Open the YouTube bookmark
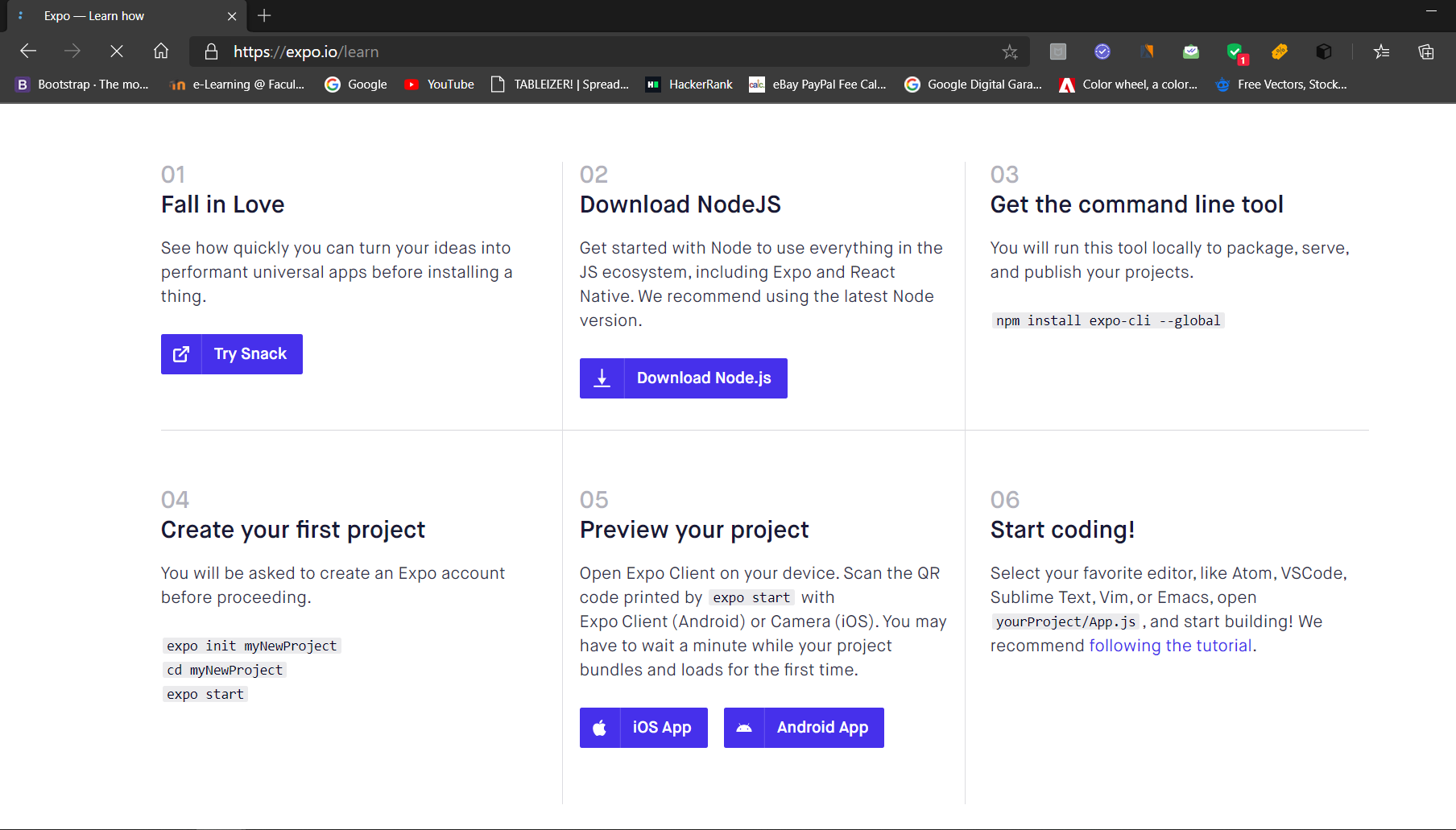The height and width of the screenshot is (830, 1456). [x=439, y=85]
